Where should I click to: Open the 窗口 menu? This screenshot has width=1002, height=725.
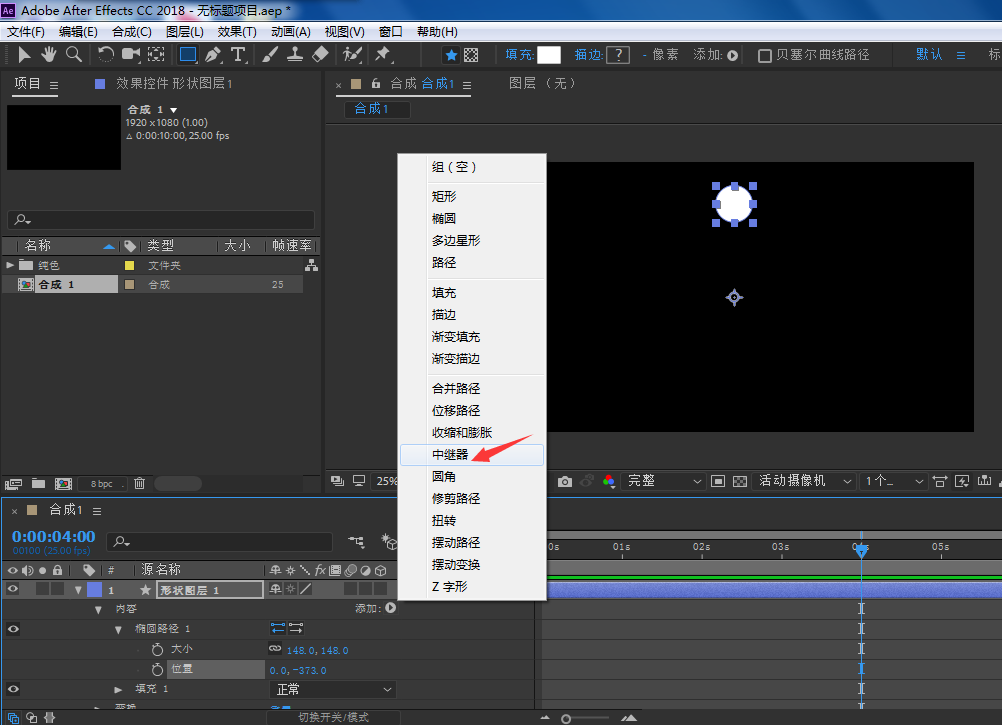tap(390, 31)
